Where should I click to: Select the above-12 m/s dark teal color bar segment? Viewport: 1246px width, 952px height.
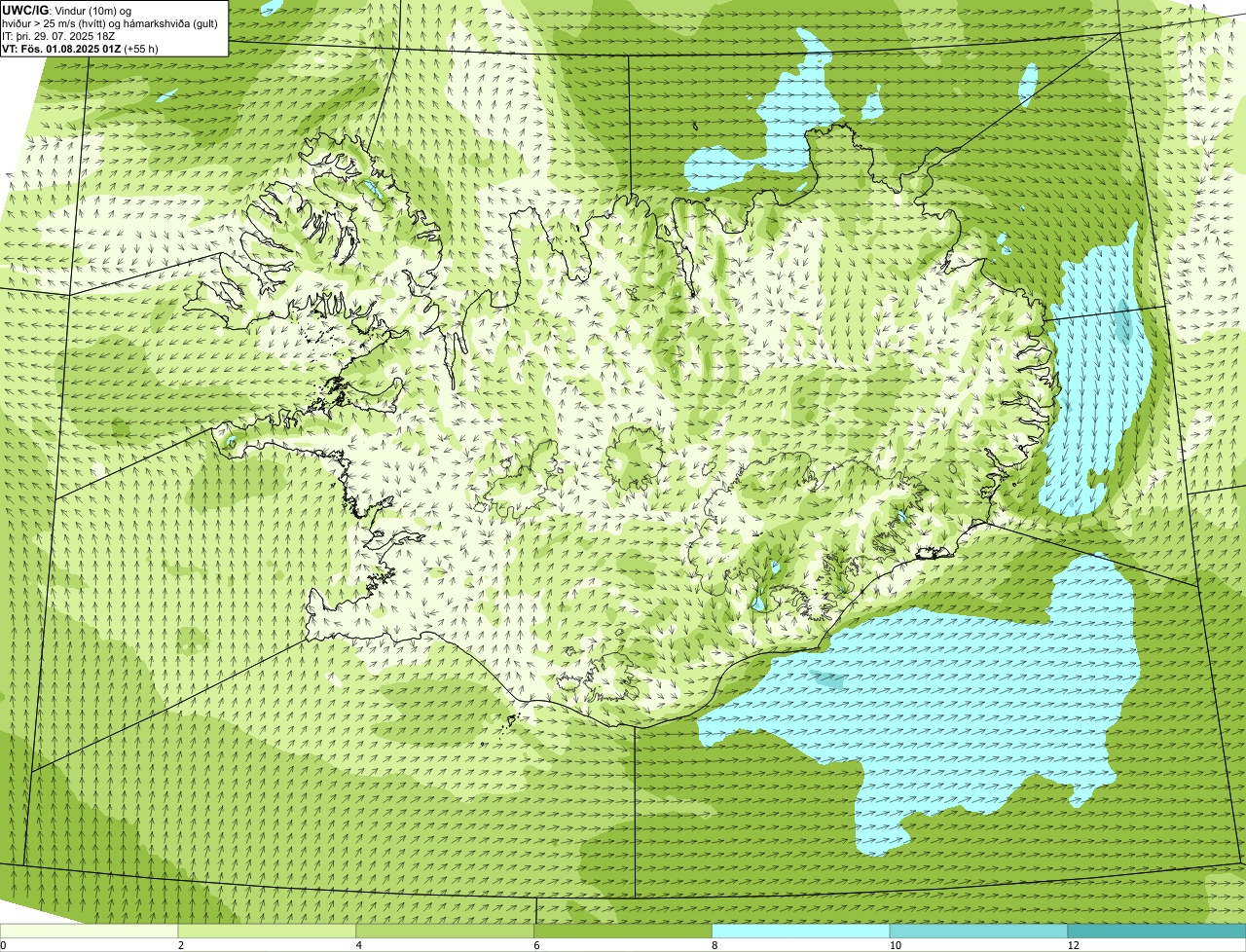(1156, 931)
